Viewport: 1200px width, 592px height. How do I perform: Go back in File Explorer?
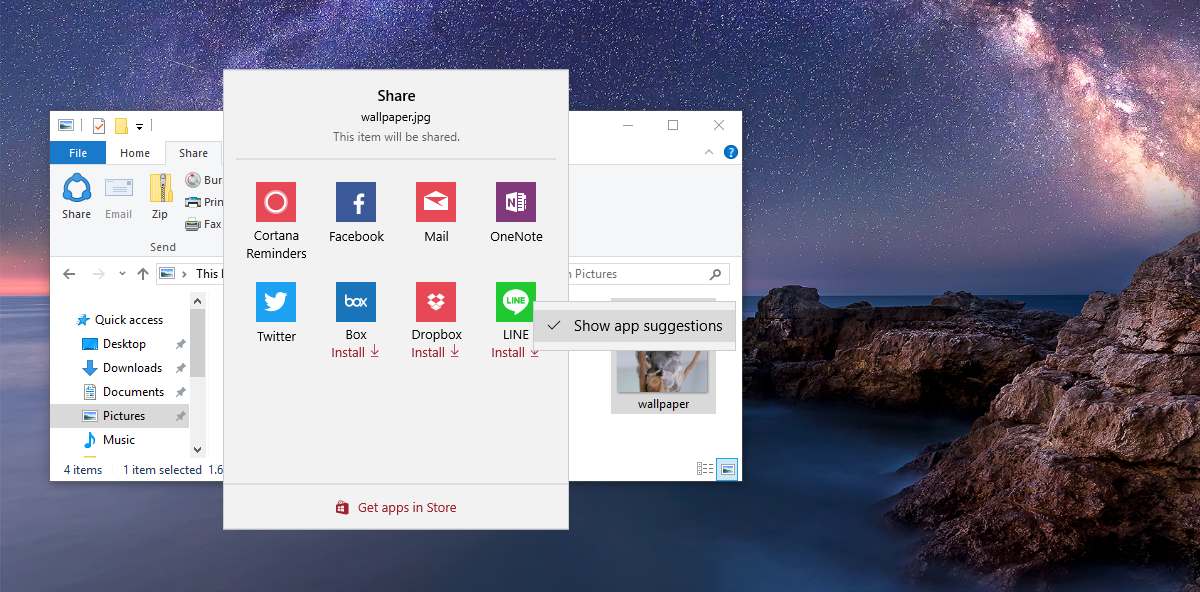[x=69, y=274]
